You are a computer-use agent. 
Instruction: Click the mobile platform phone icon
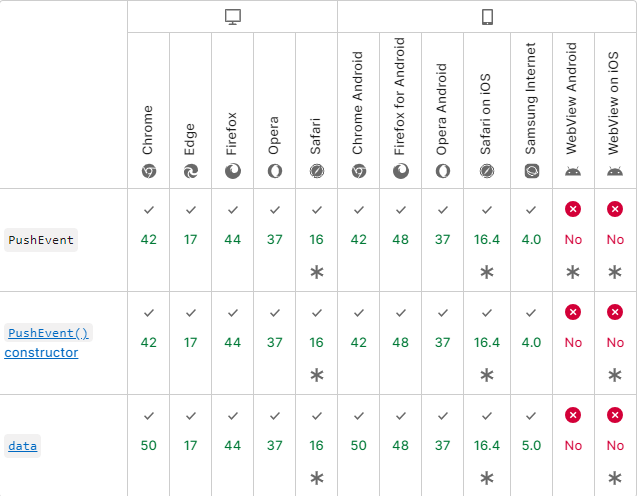[487, 17]
